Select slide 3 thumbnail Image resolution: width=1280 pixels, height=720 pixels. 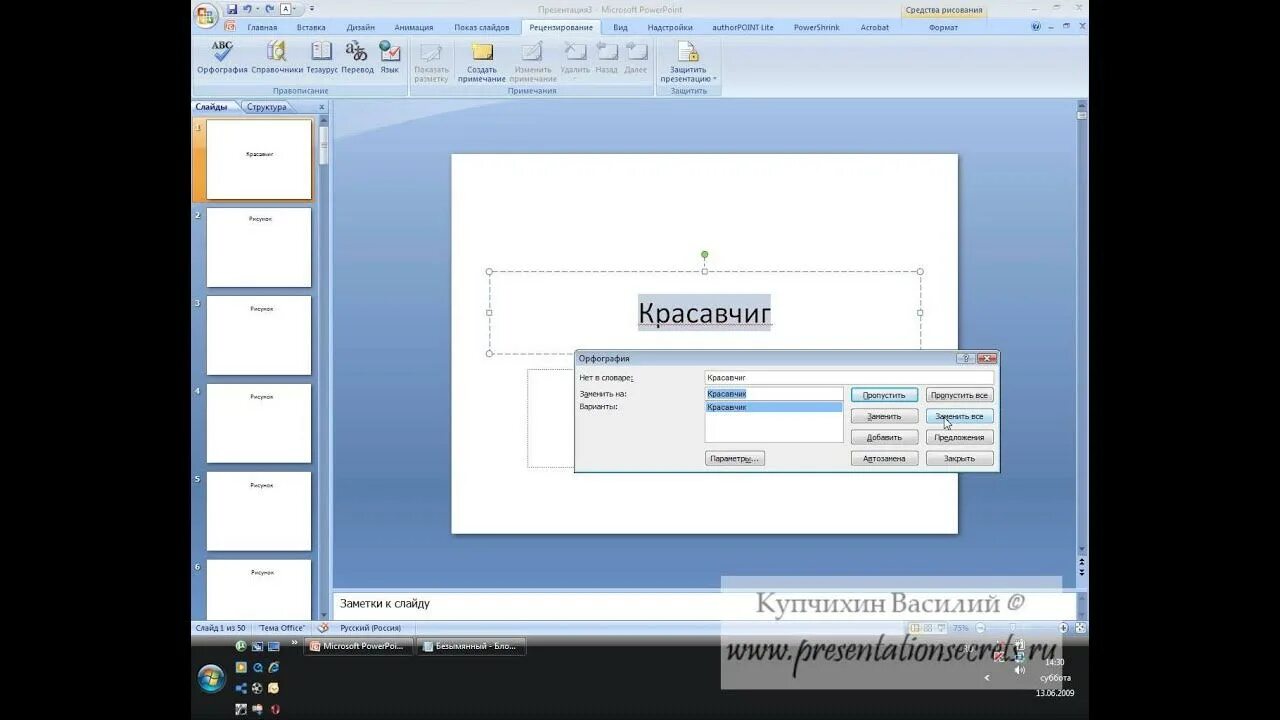tap(259, 335)
